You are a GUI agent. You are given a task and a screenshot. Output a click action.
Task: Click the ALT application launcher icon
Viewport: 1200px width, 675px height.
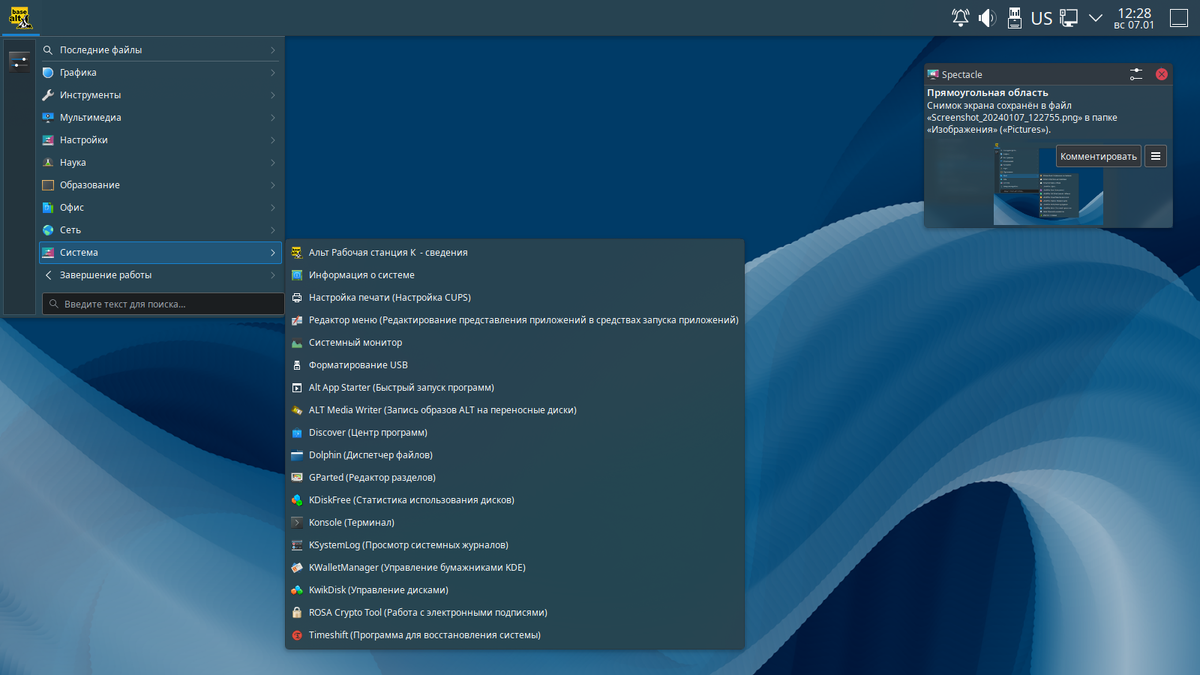tap(18, 17)
